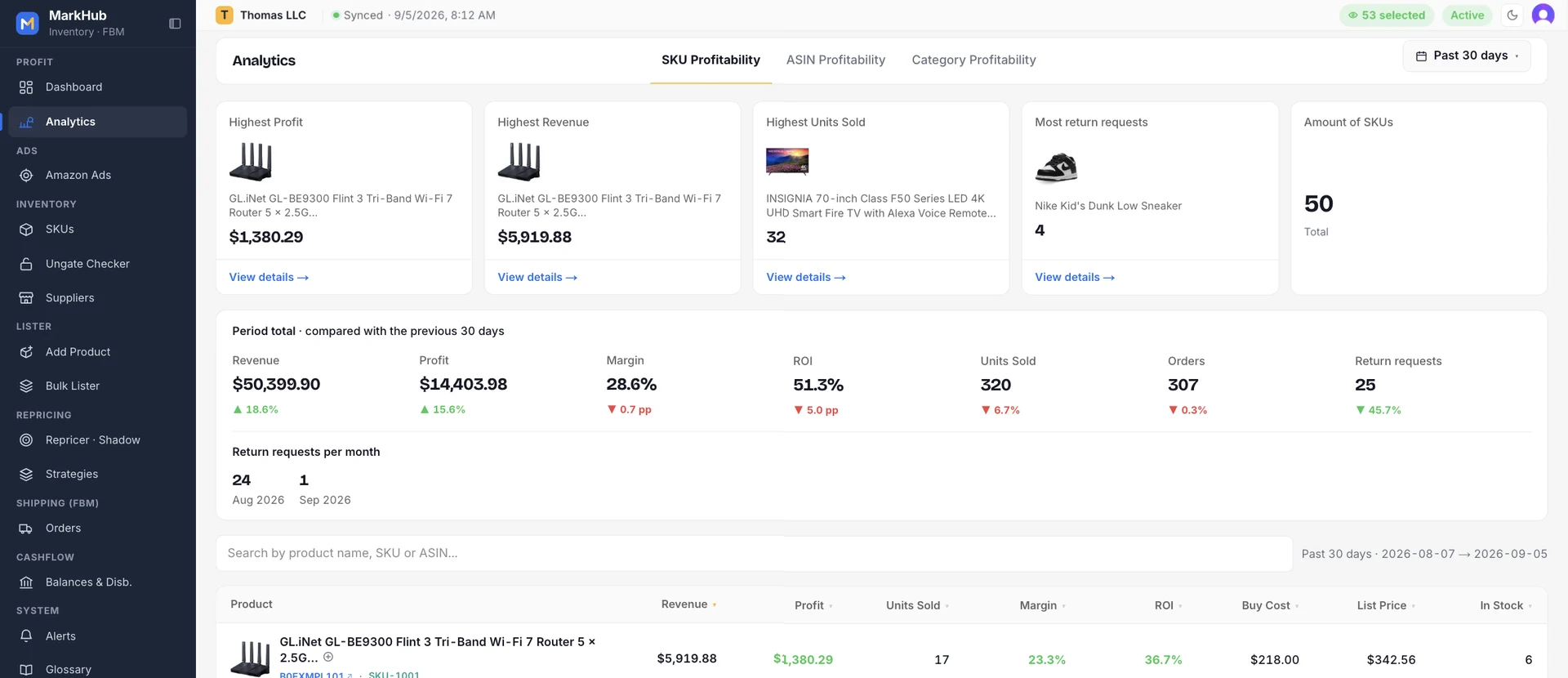Click the 53 selected eye badge
Viewport: 1568px width, 678px height.
[1386, 15]
